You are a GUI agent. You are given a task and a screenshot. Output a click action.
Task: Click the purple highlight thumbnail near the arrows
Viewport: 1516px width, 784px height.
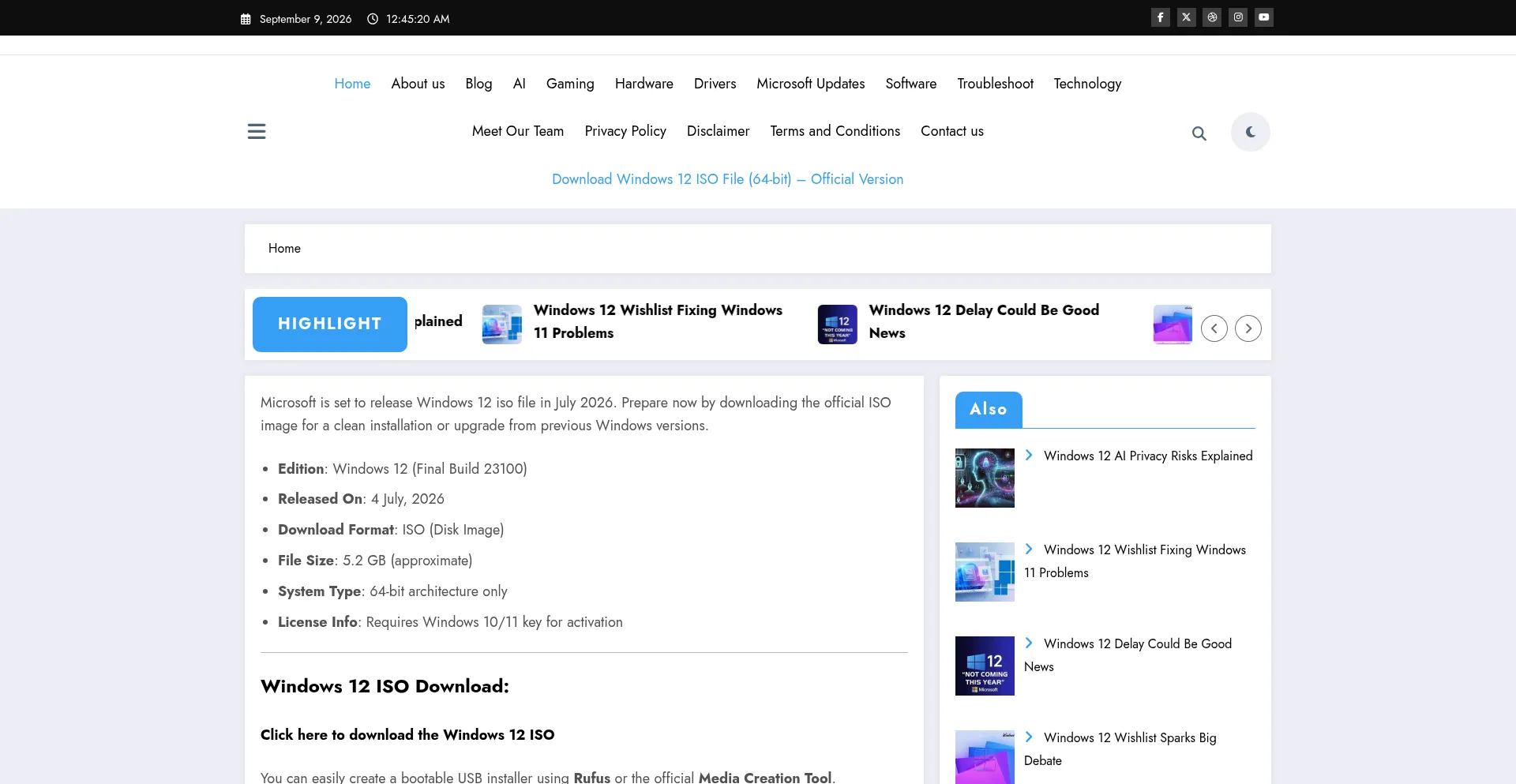[x=1173, y=324]
